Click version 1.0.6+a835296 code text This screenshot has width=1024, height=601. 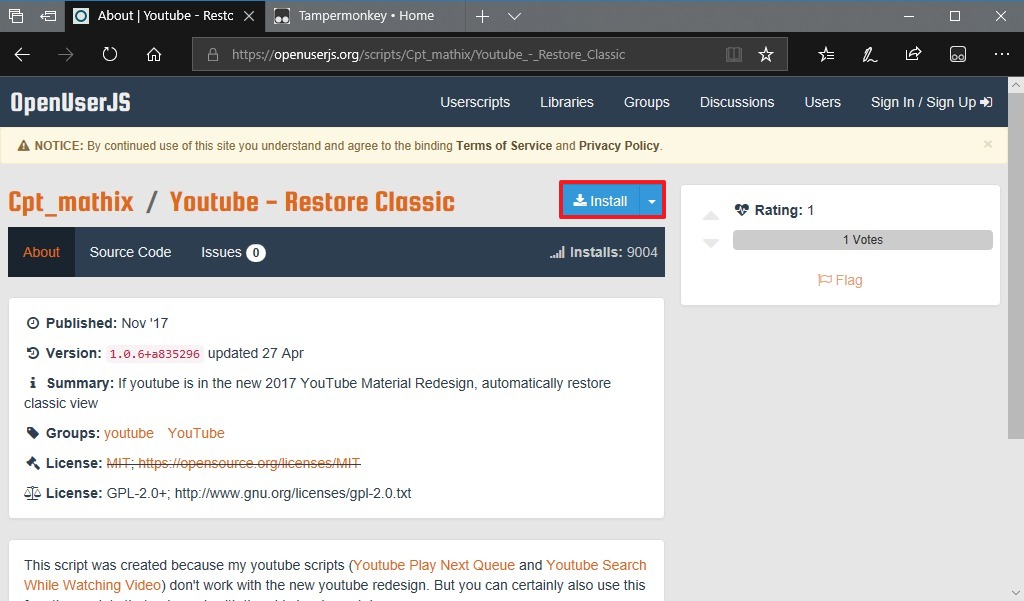154,353
